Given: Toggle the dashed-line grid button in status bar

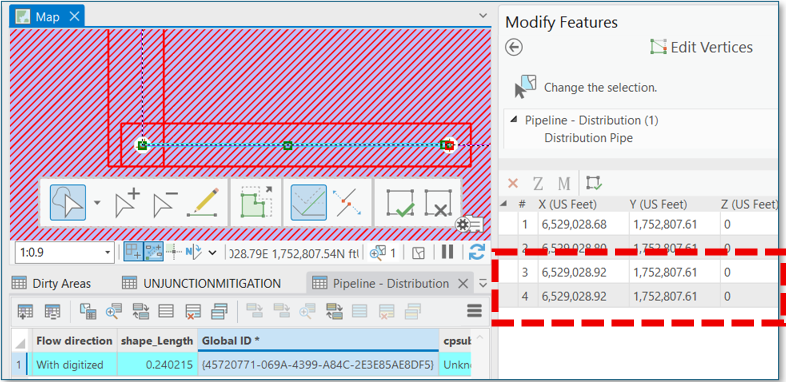Looking at the screenshot, I should click(154, 252).
